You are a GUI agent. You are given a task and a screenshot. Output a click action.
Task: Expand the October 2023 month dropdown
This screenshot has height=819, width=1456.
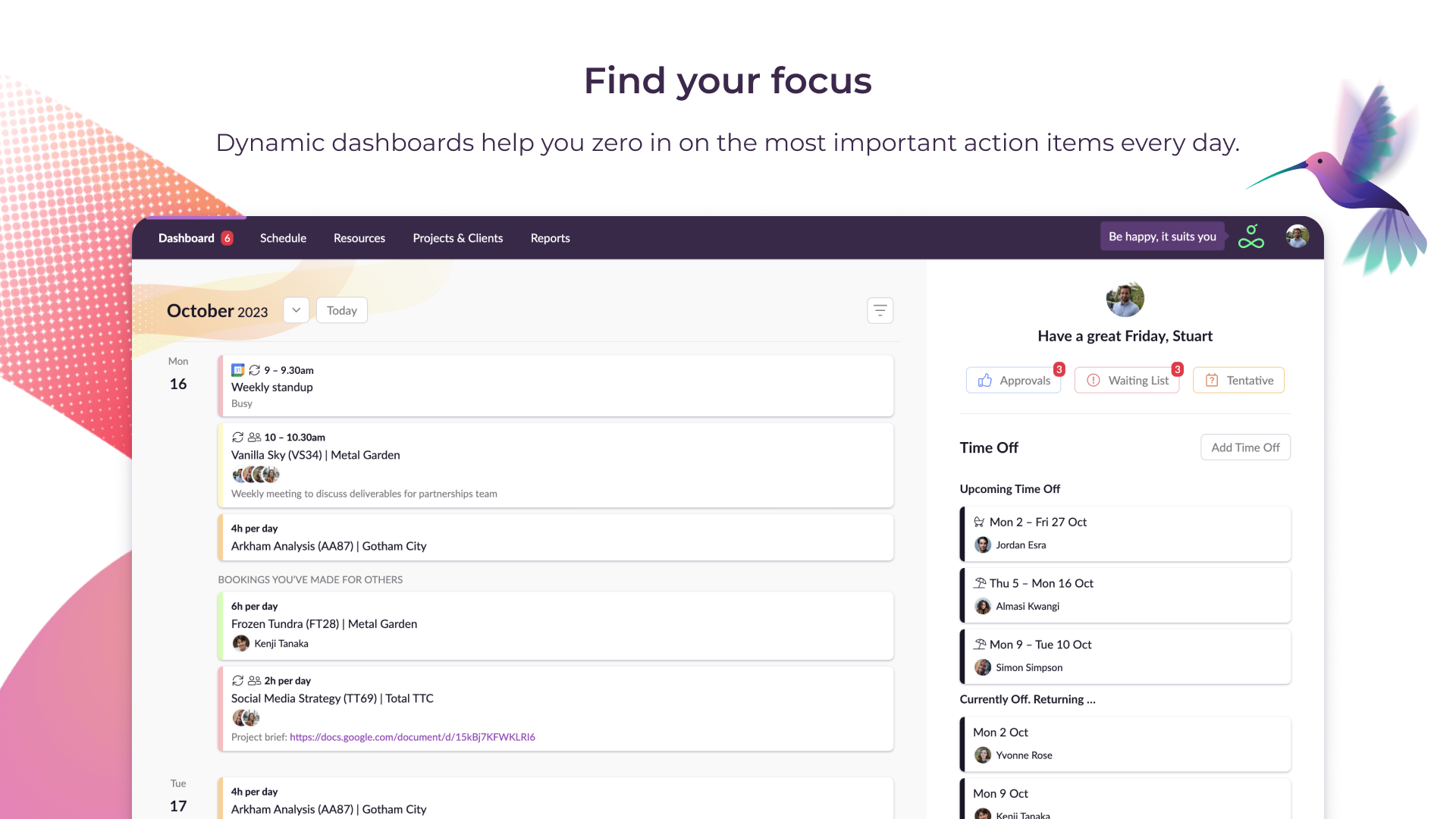(296, 310)
